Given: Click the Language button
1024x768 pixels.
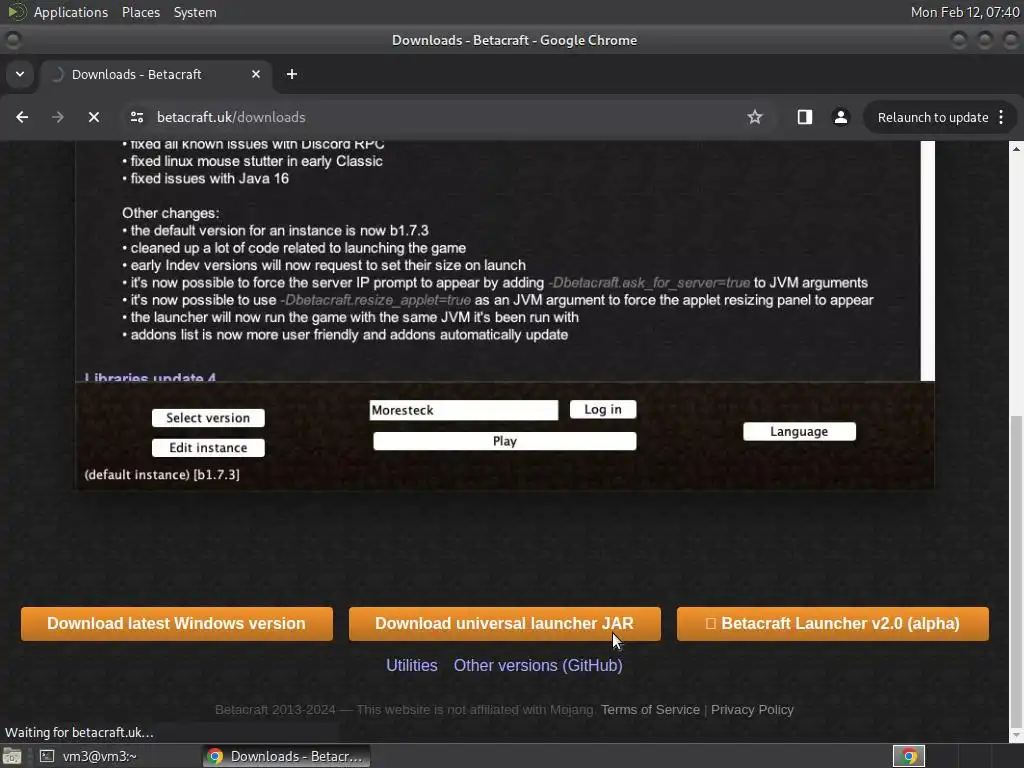Looking at the screenshot, I should (799, 432).
